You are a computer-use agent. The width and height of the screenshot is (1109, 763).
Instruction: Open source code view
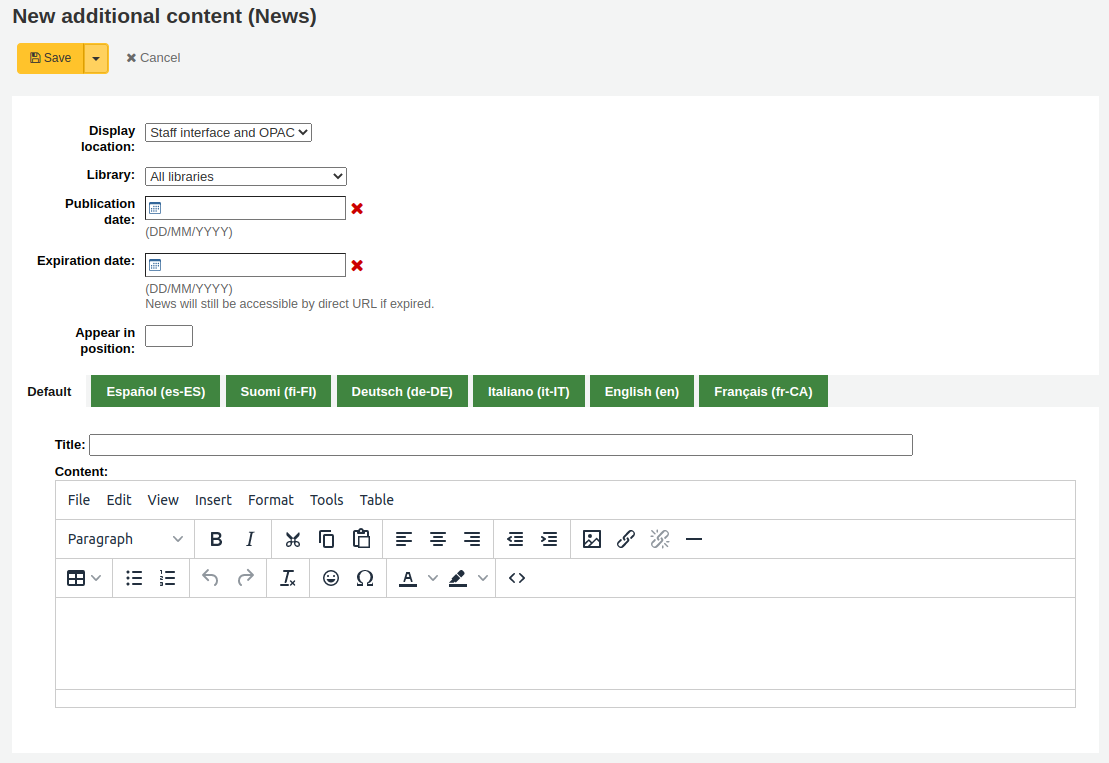[517, 578]
